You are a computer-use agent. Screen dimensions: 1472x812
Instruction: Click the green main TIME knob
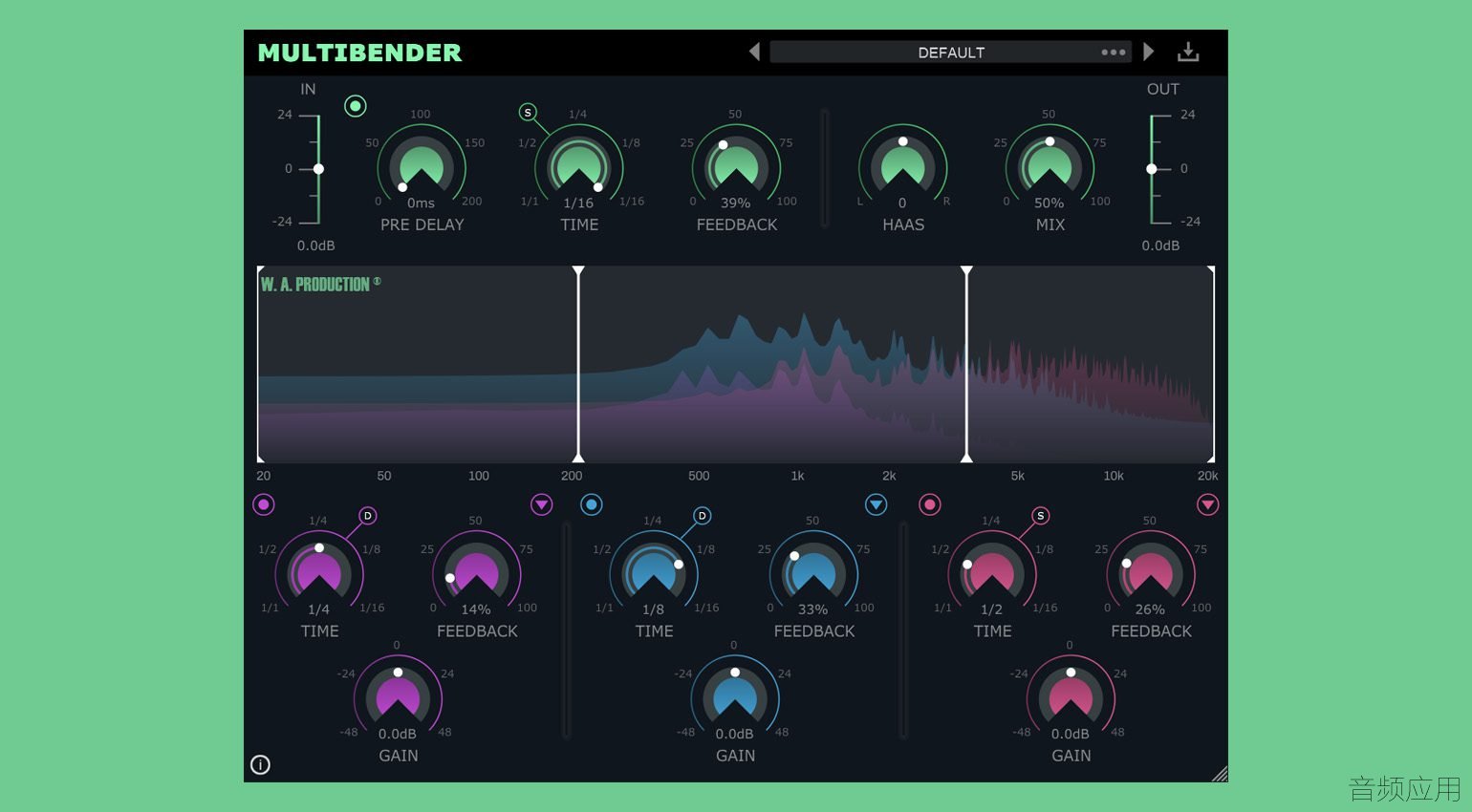[x=578, y=165]
